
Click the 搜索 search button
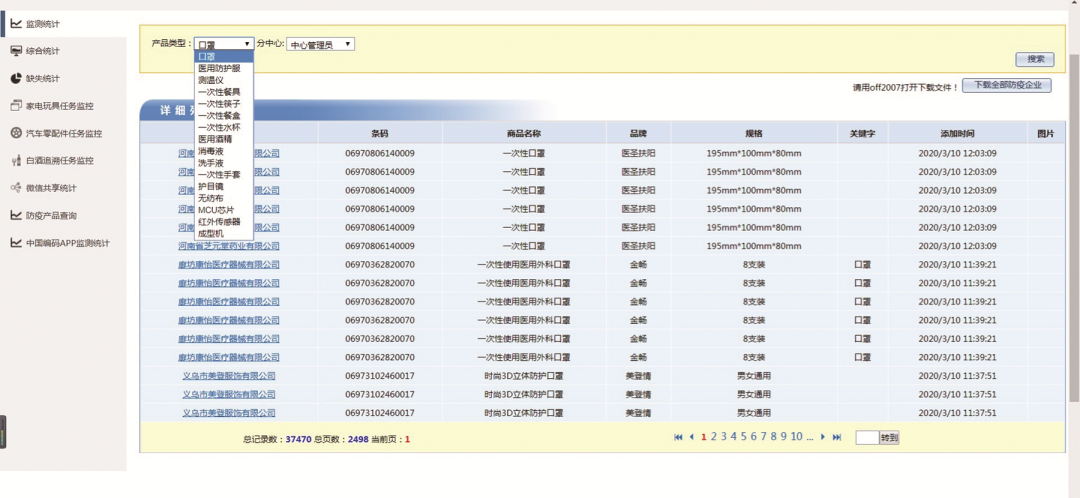[x=1035, y=59]
